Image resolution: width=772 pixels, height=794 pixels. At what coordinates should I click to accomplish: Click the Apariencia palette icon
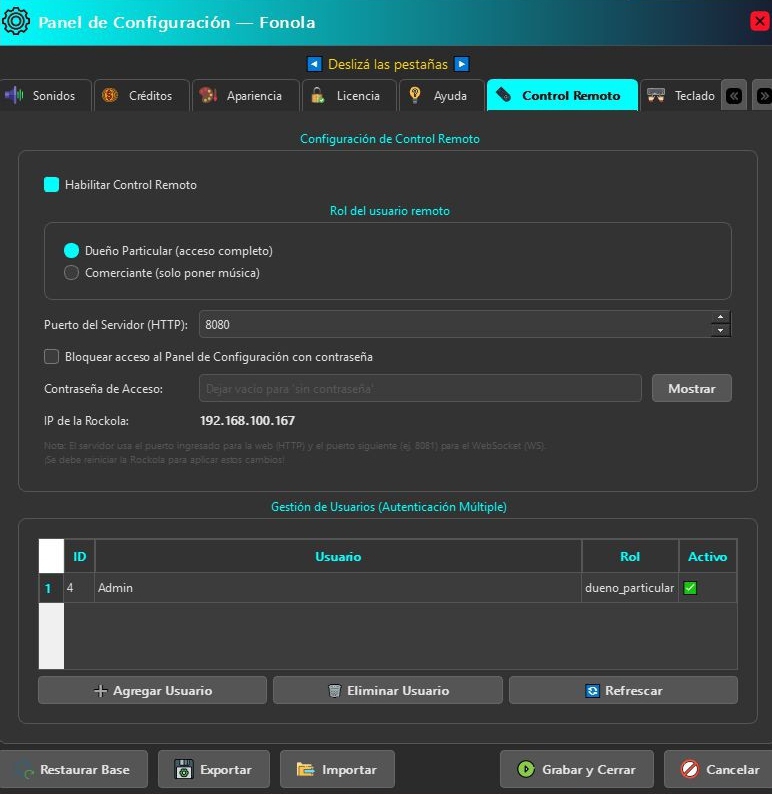(208, 95)
